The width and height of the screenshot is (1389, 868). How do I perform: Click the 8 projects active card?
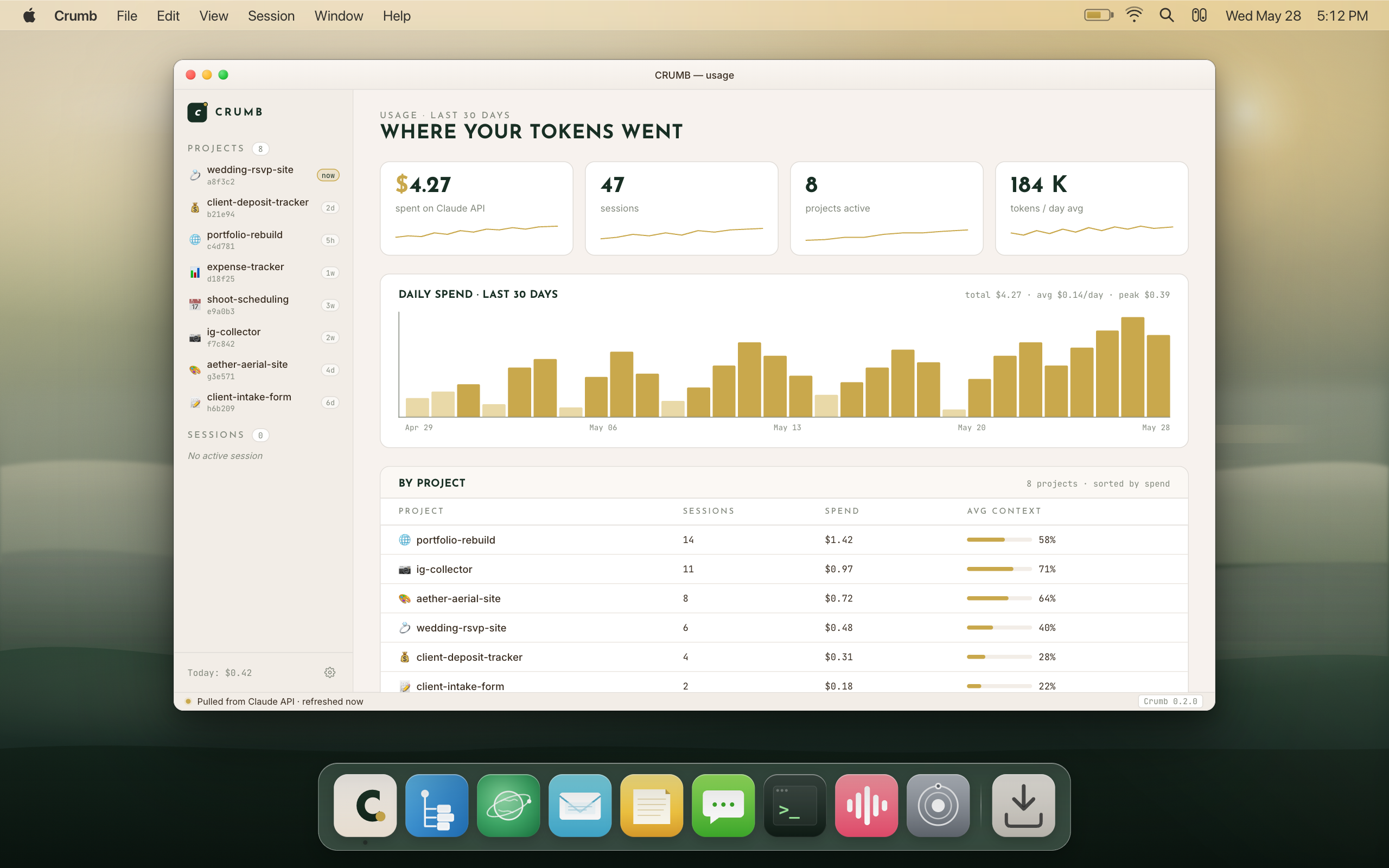886,208
